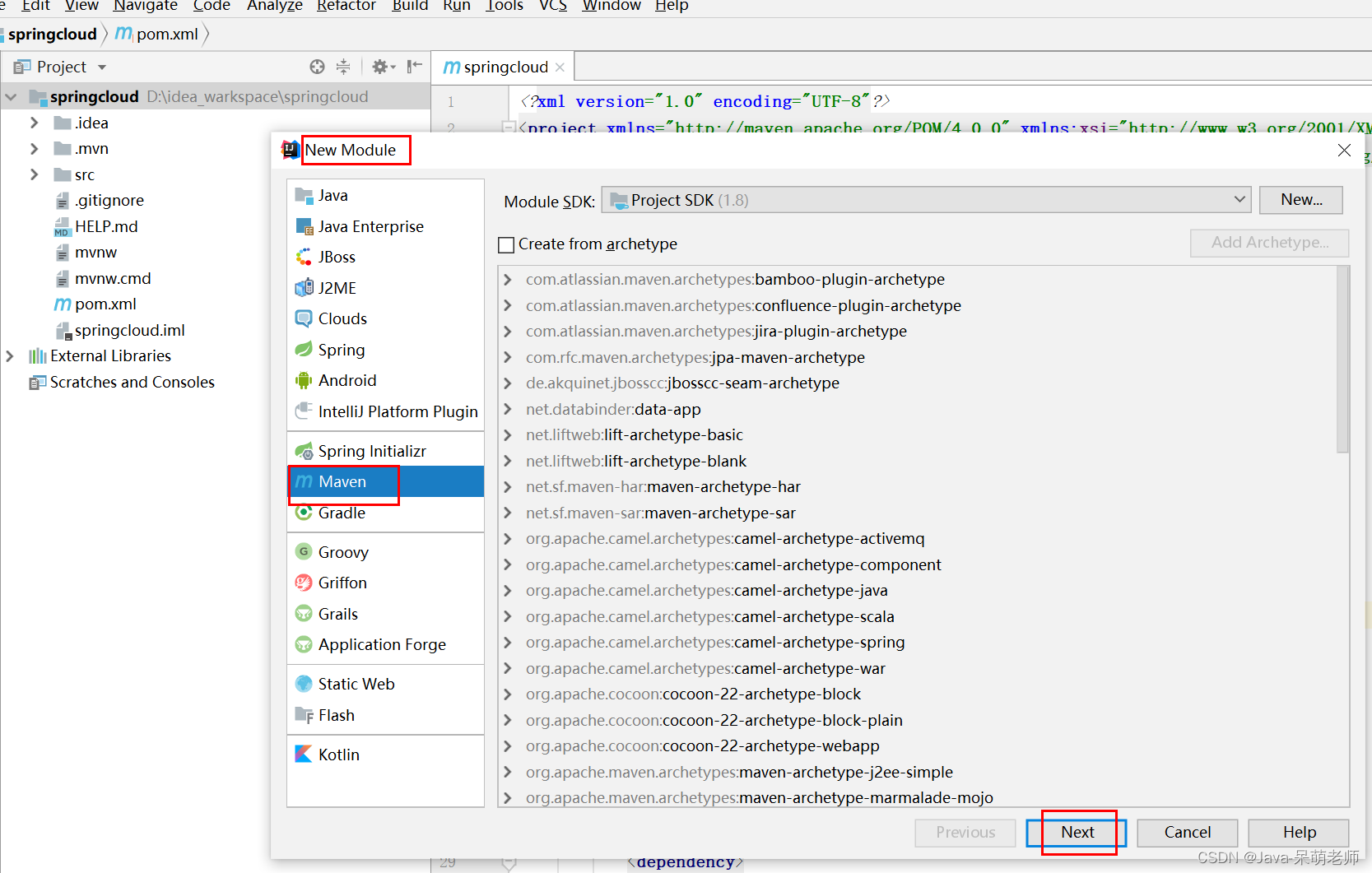Close the New Module dialog

(x=1344, y=150)
